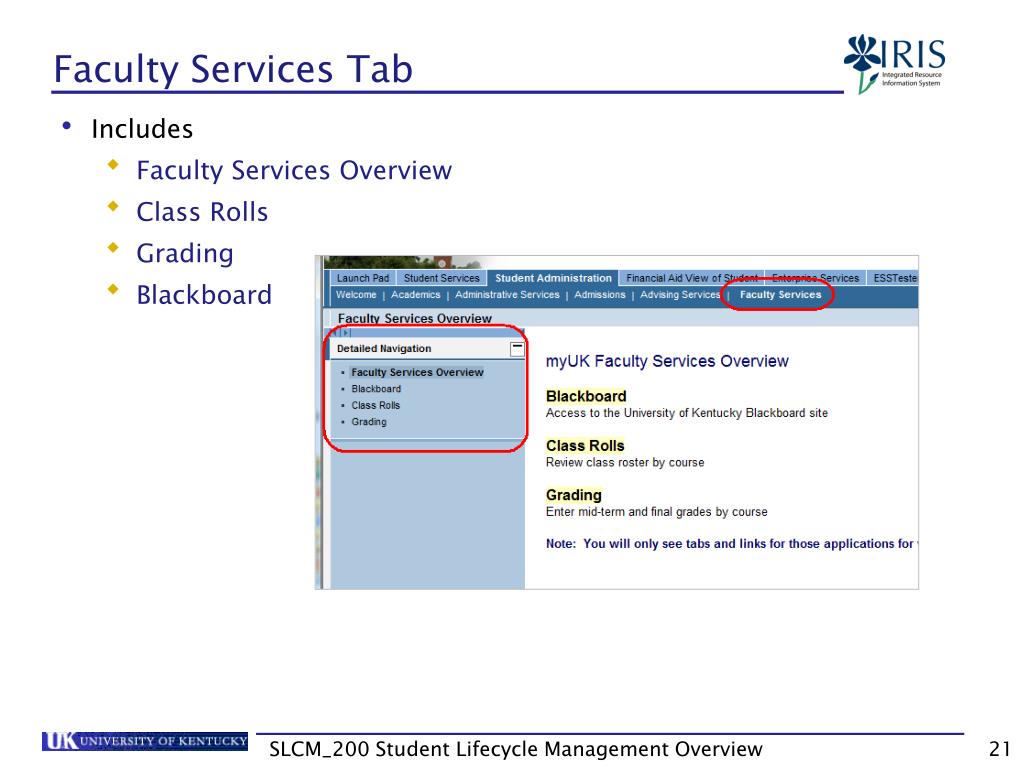Viewport: 1024px width, 768px height.
Task: Switch to the Student Services tab
Action: pyautogui.click(x=441, y=278)
